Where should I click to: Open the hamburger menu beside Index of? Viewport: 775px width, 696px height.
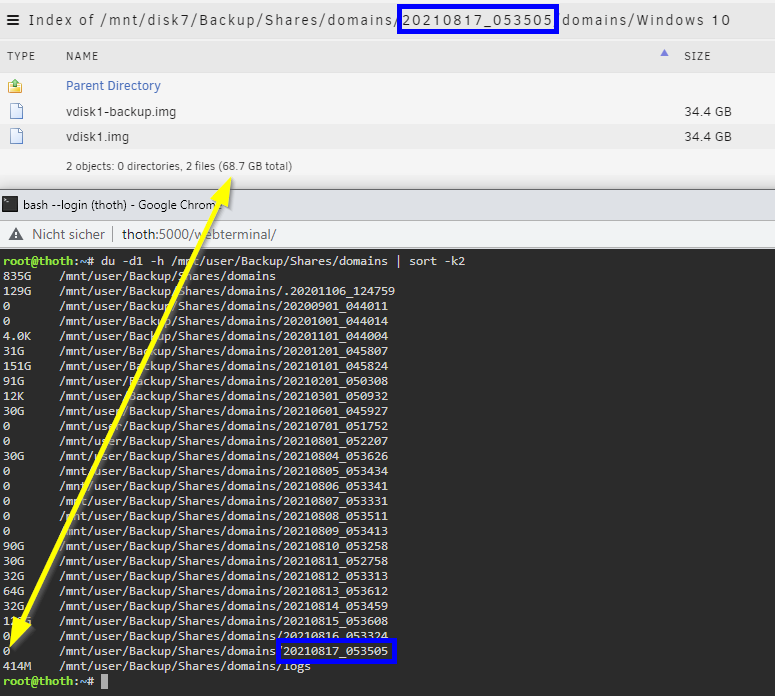[13, 20]
